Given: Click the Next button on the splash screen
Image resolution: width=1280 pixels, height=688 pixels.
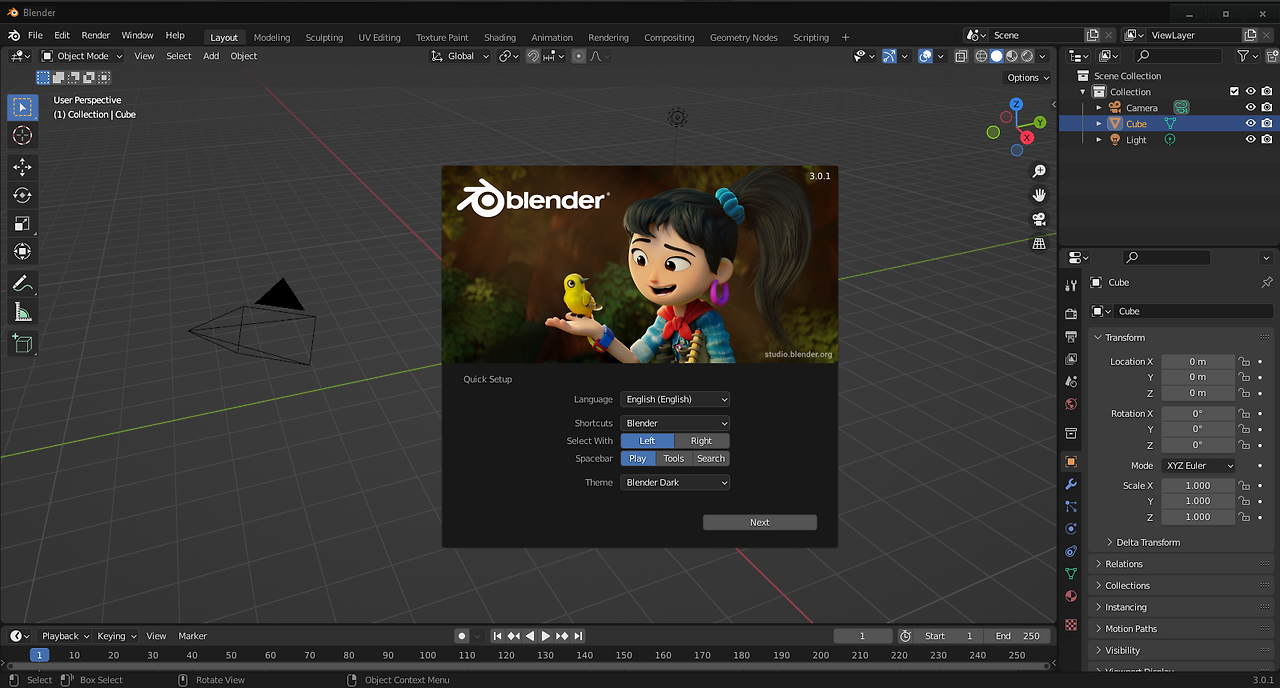Looking at the screenshot, I should pyautogui.click(x=759, y=521).
